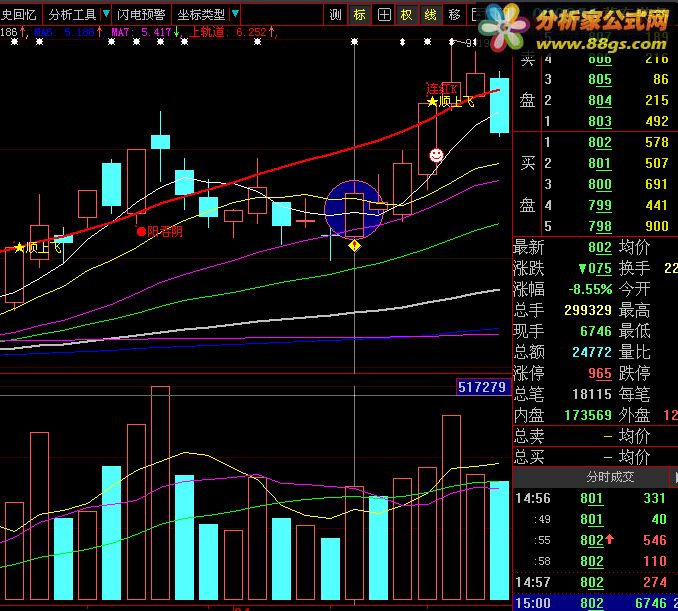
Task: Click the MA7 5.417 indicator label
Action: click(141, 32)
